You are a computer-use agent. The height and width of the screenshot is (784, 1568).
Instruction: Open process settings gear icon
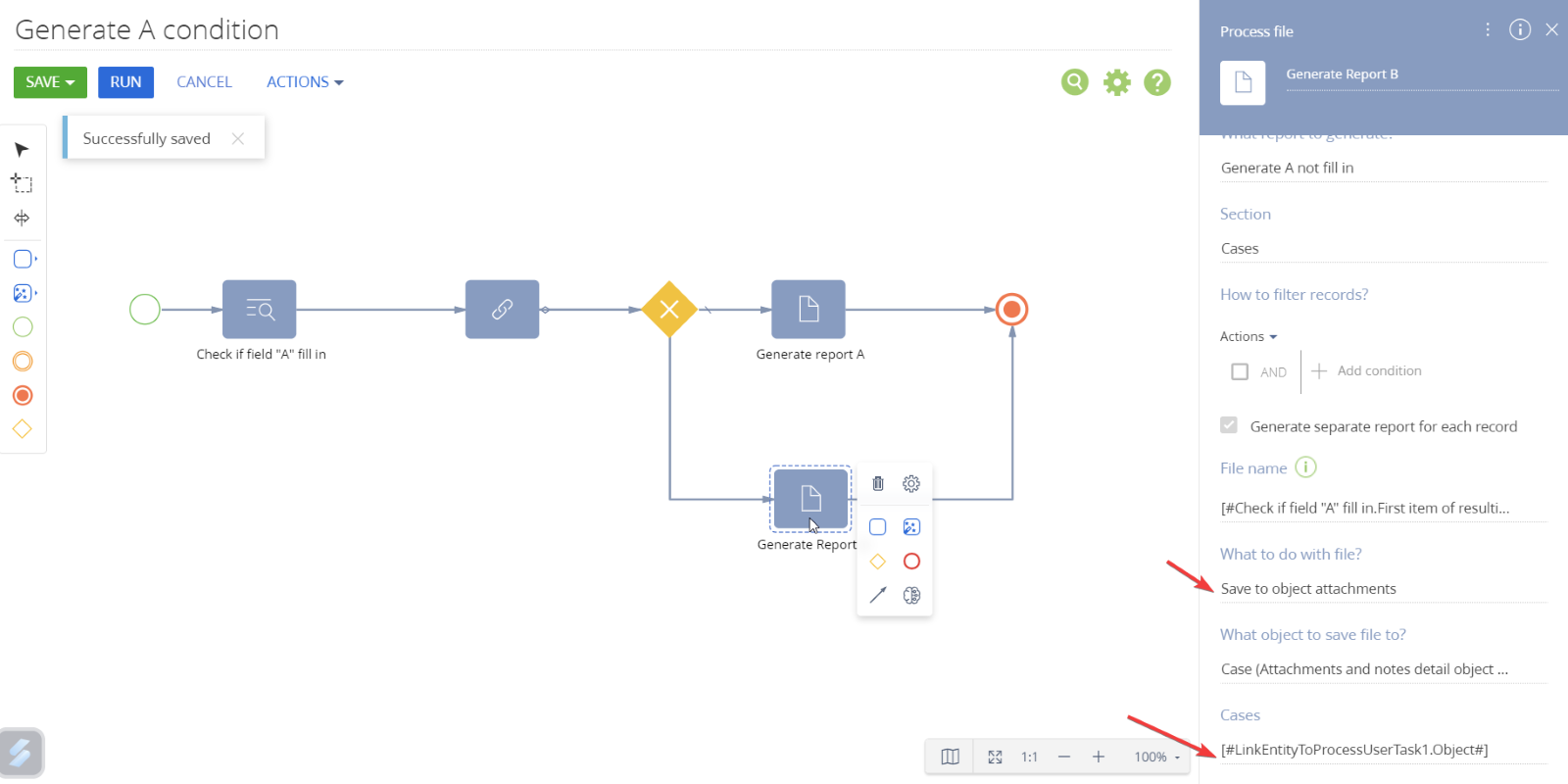[1116, 82]
